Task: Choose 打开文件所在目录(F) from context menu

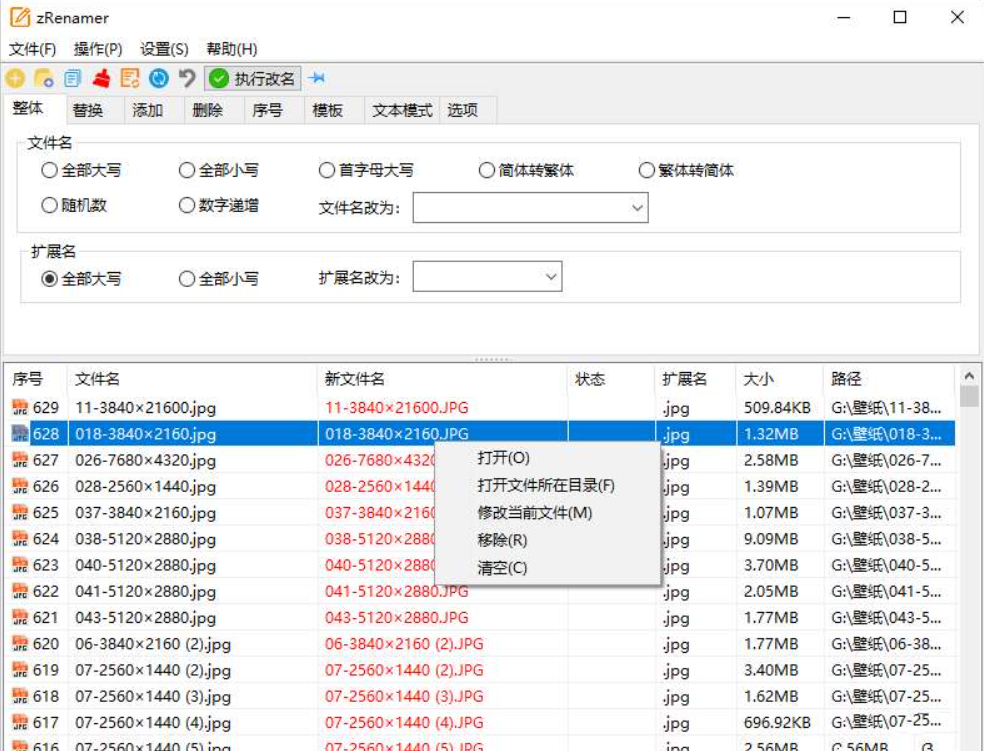Action: (546, 485)
